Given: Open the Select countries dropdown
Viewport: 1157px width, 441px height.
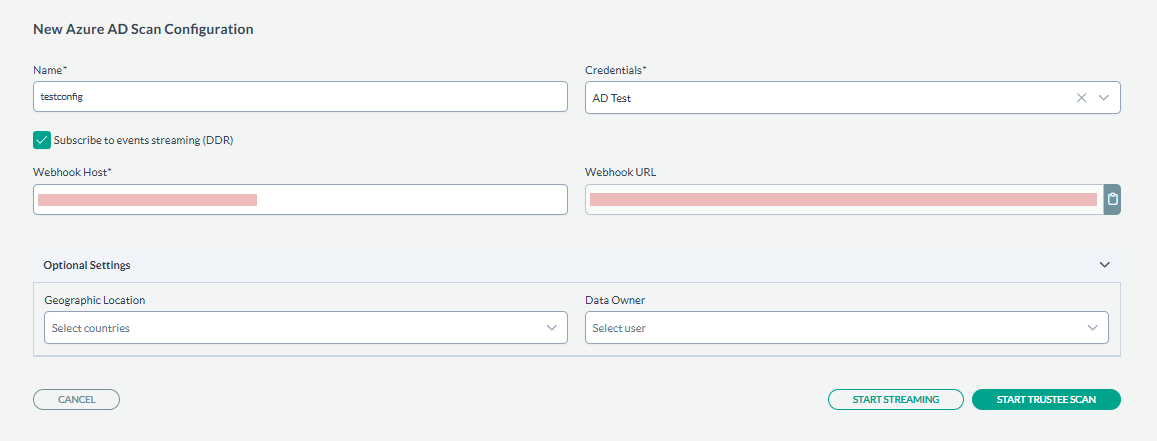Looking at the screenshot, I should pyautogui.click(x=290, y=328).
